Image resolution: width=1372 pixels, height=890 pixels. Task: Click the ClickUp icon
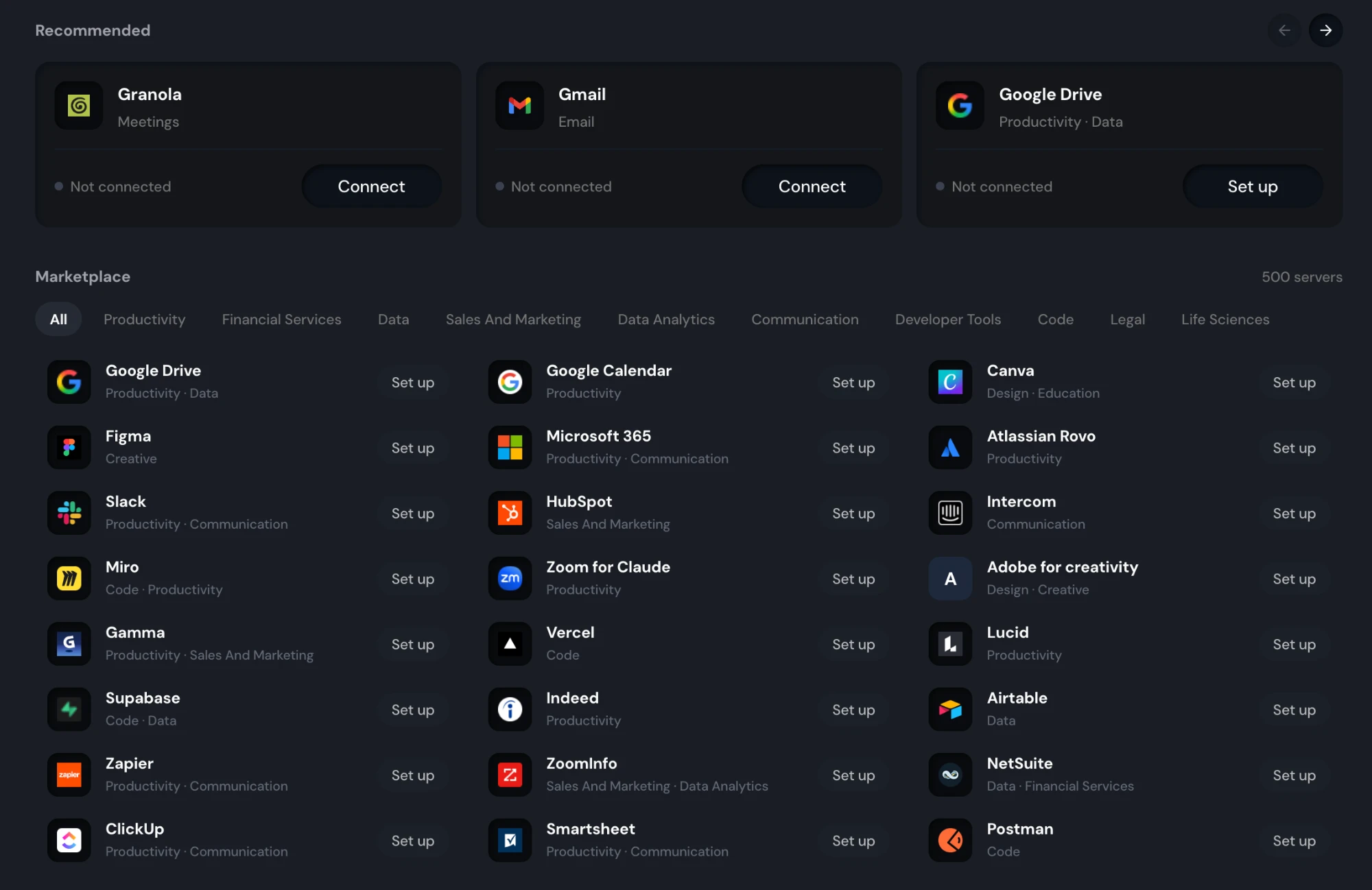[69, 840]
